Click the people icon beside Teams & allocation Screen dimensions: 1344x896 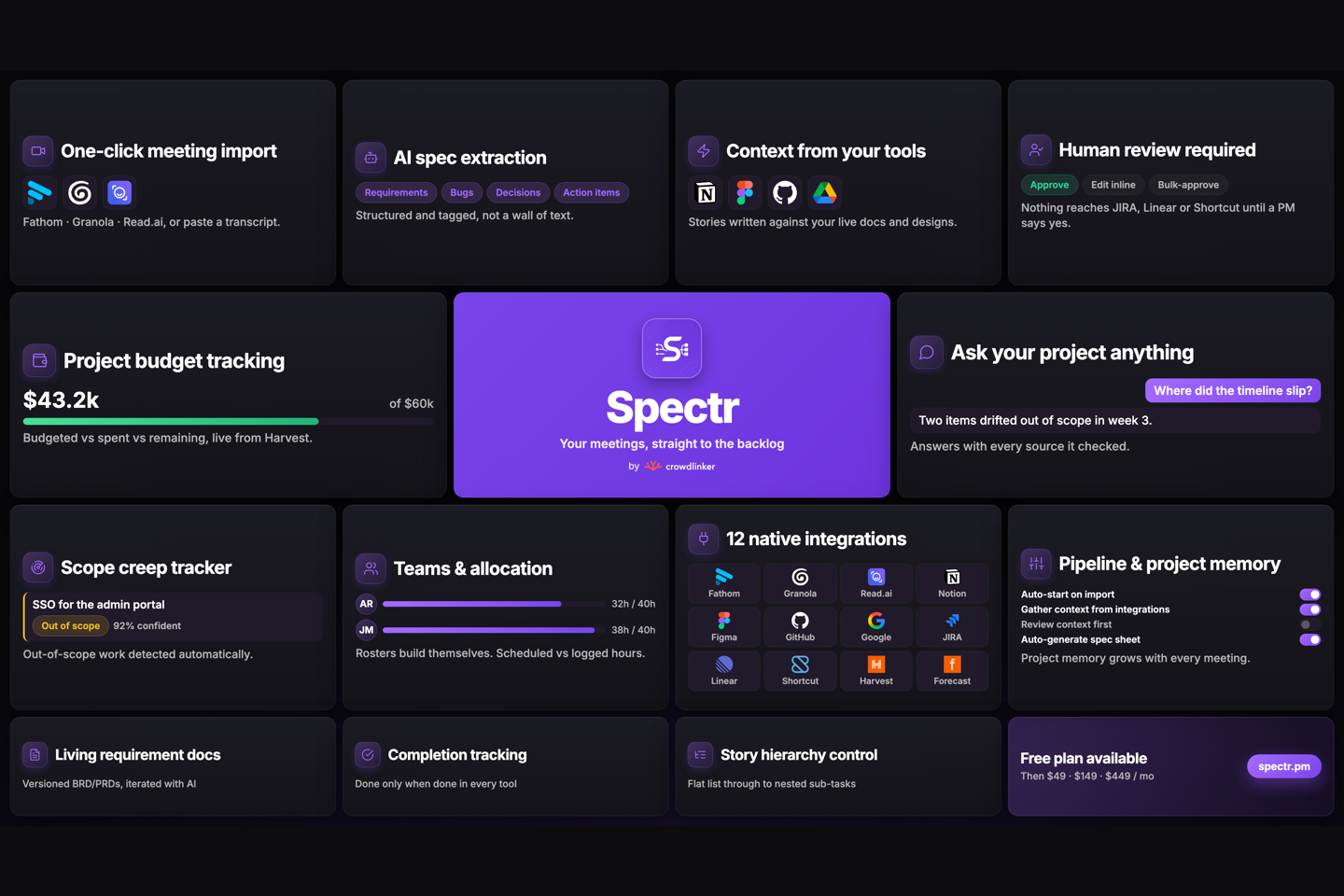coord(371,567)
